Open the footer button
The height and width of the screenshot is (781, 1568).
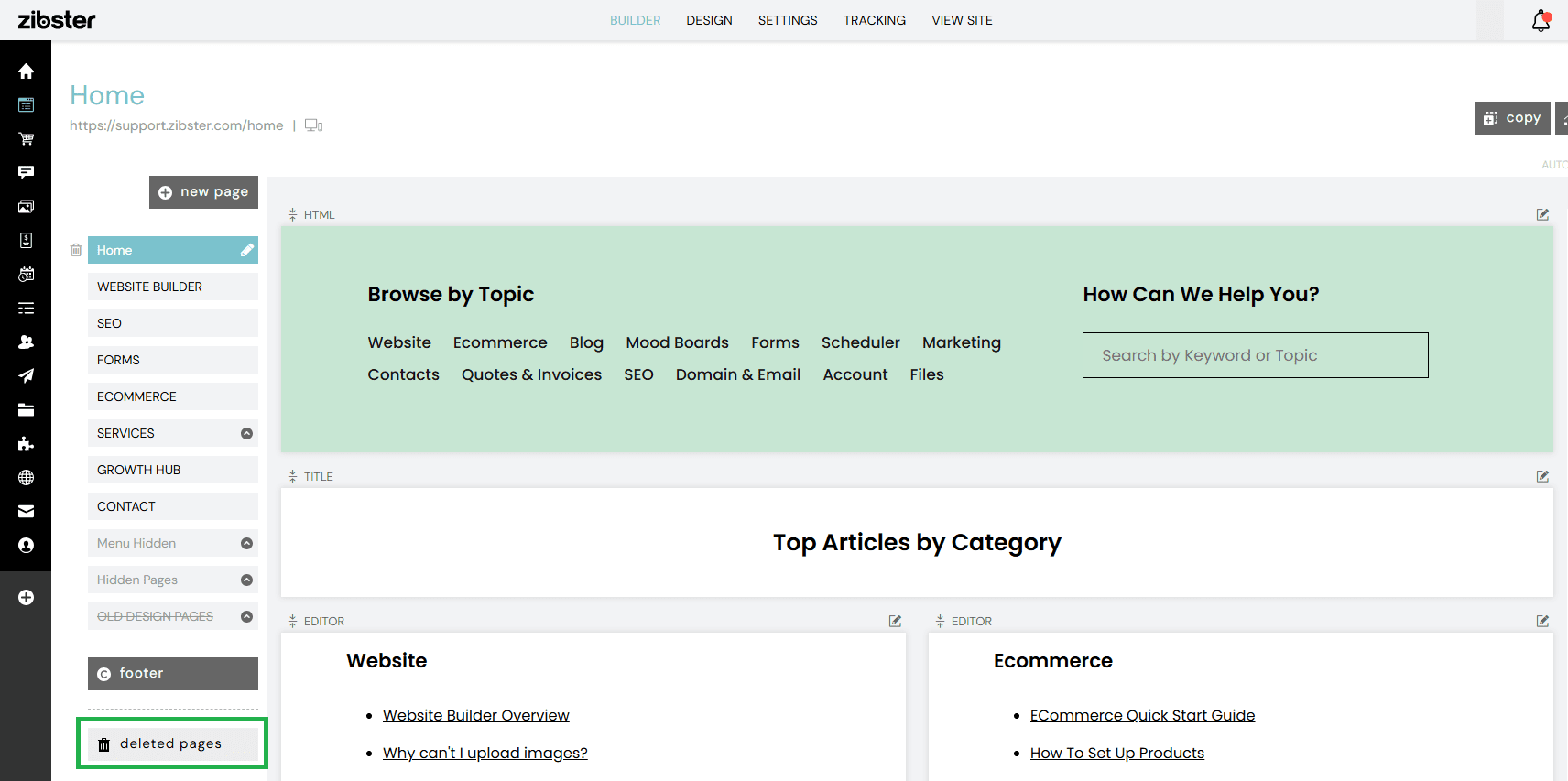173,674
